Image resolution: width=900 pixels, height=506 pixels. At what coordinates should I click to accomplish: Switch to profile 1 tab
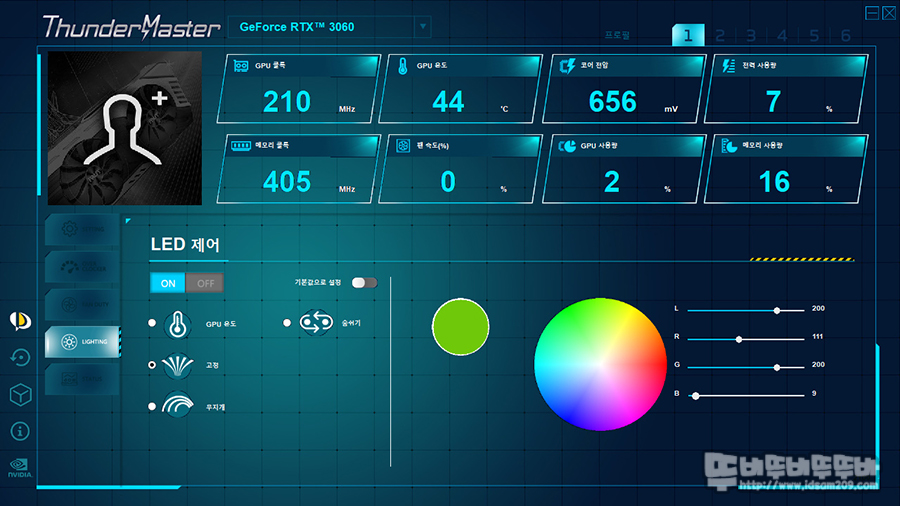pos(688,36)
